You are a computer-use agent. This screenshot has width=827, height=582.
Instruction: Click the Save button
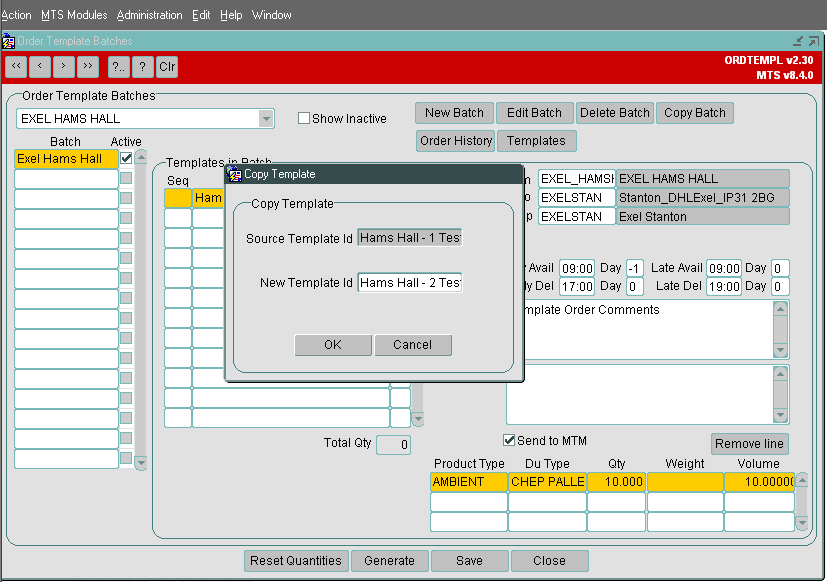tap(469, 561)
